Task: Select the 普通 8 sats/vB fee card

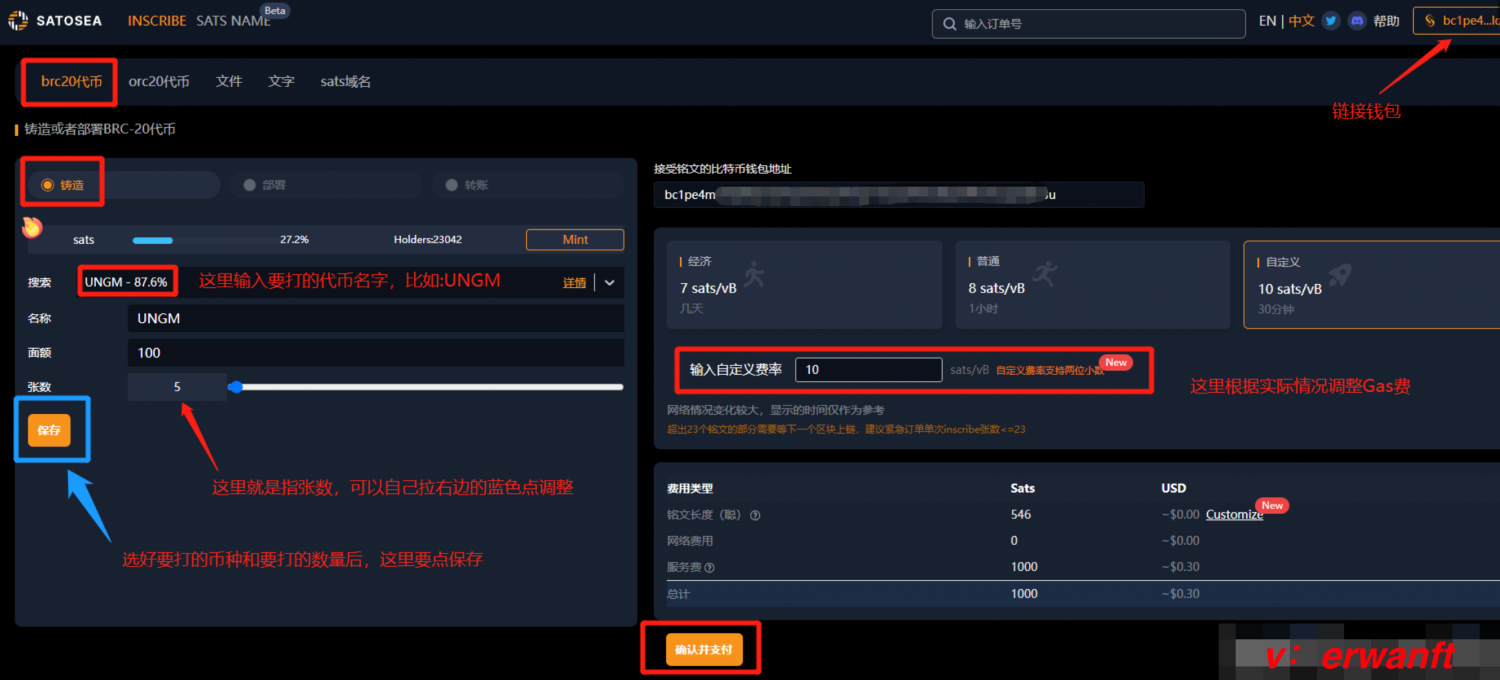Action: (1092, 285)
